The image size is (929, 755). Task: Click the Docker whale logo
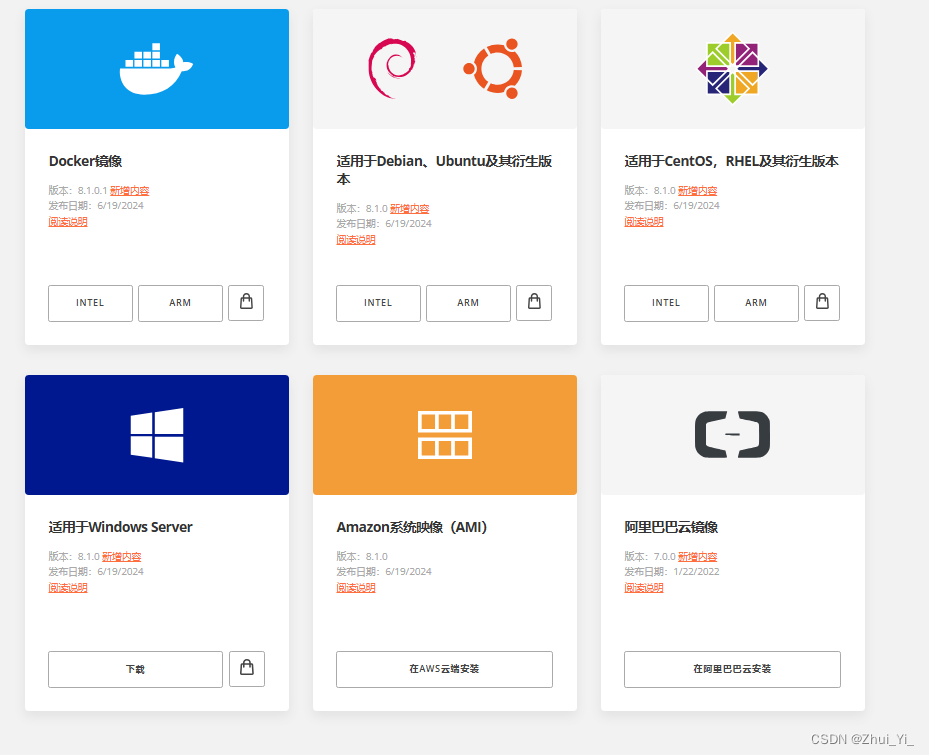coord(156,69)
